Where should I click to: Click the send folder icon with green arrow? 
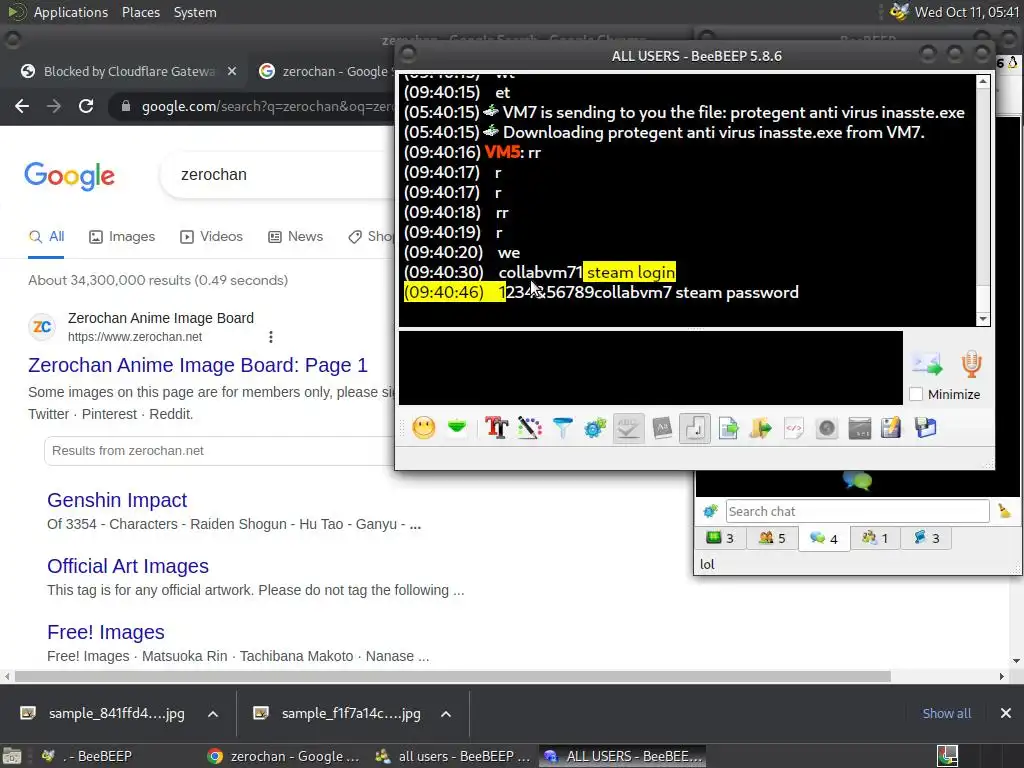coord(760,428)
